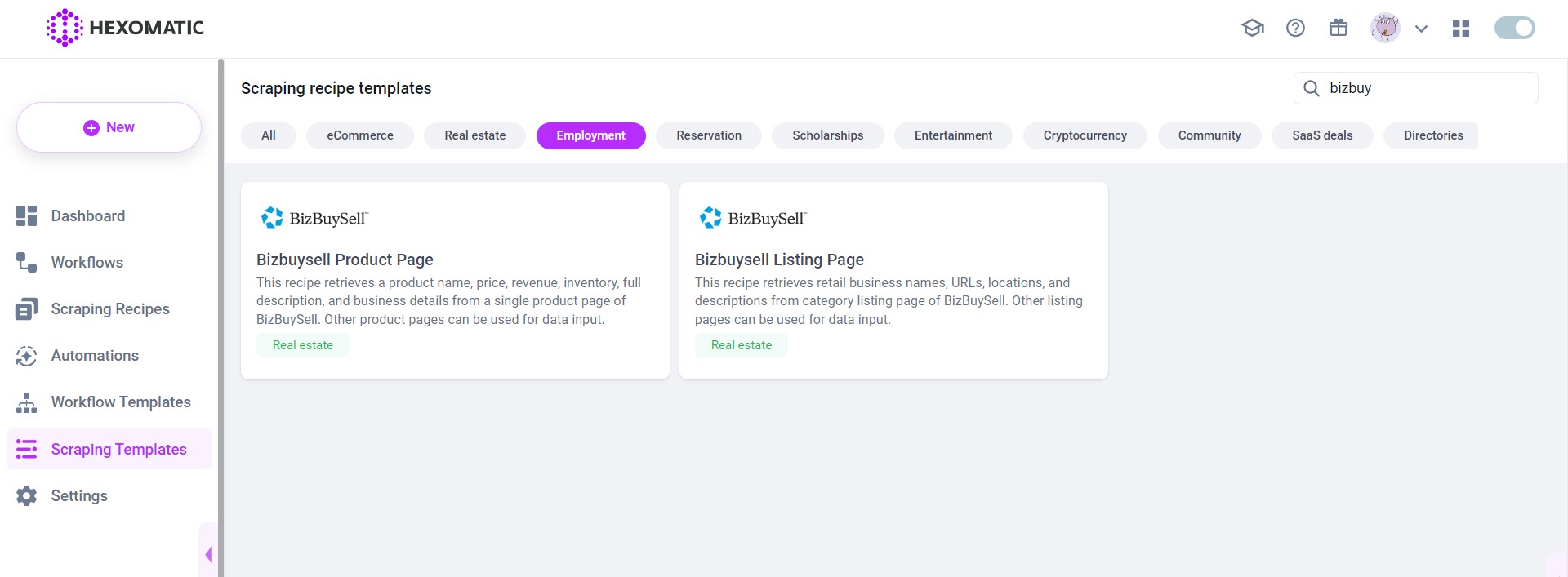The width and height of the screenshot is (1568, 577).
Task: Open Settings via the gear icon
Action: (x=26, y=496)
